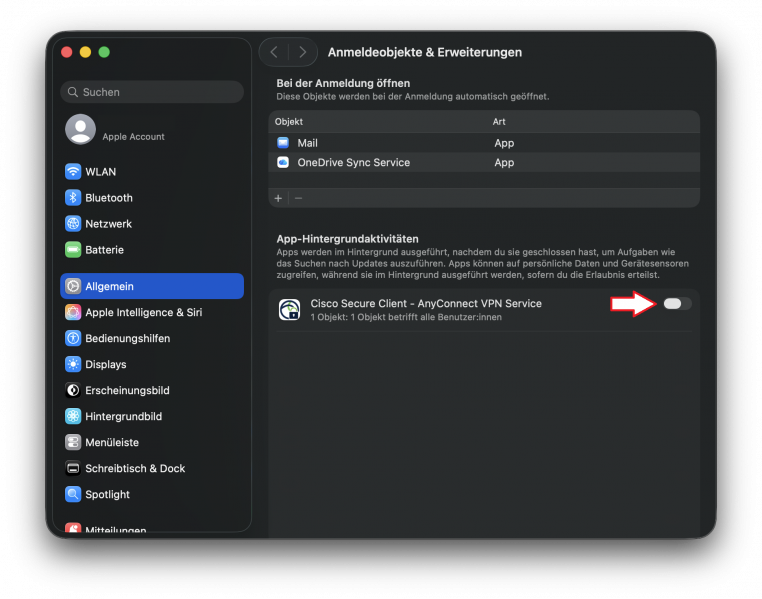Viewport: 762px width, 599px height.
Task: Open WLAN settings
Action: point(152,171)
